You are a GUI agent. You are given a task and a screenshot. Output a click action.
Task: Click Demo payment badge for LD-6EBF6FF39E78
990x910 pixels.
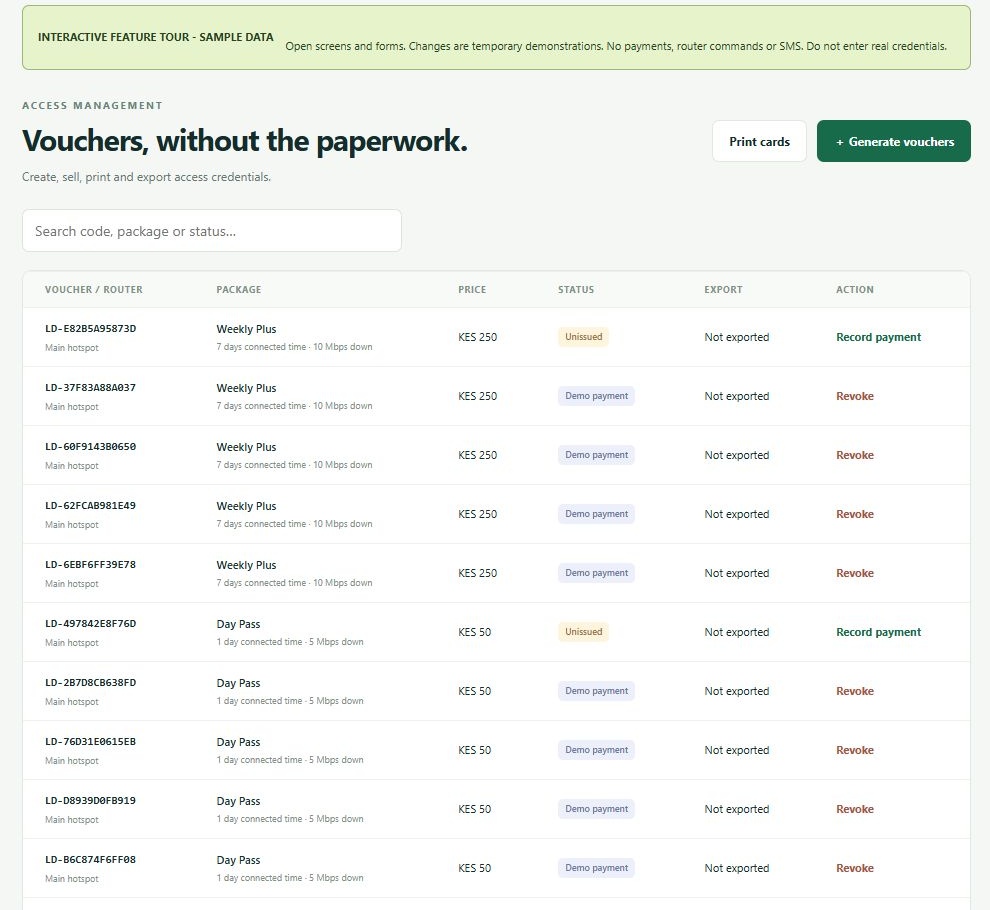[596, 573]
